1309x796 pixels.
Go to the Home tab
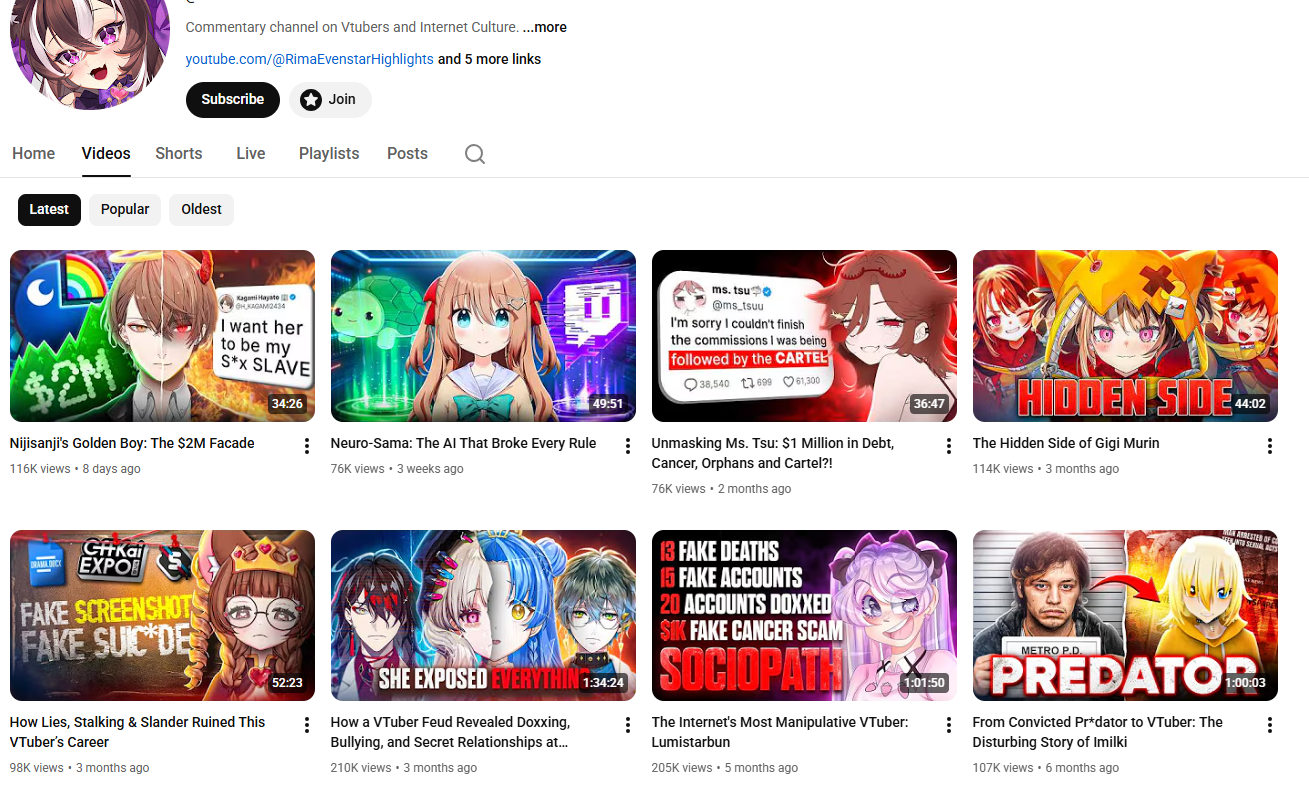tap(33, 153)
